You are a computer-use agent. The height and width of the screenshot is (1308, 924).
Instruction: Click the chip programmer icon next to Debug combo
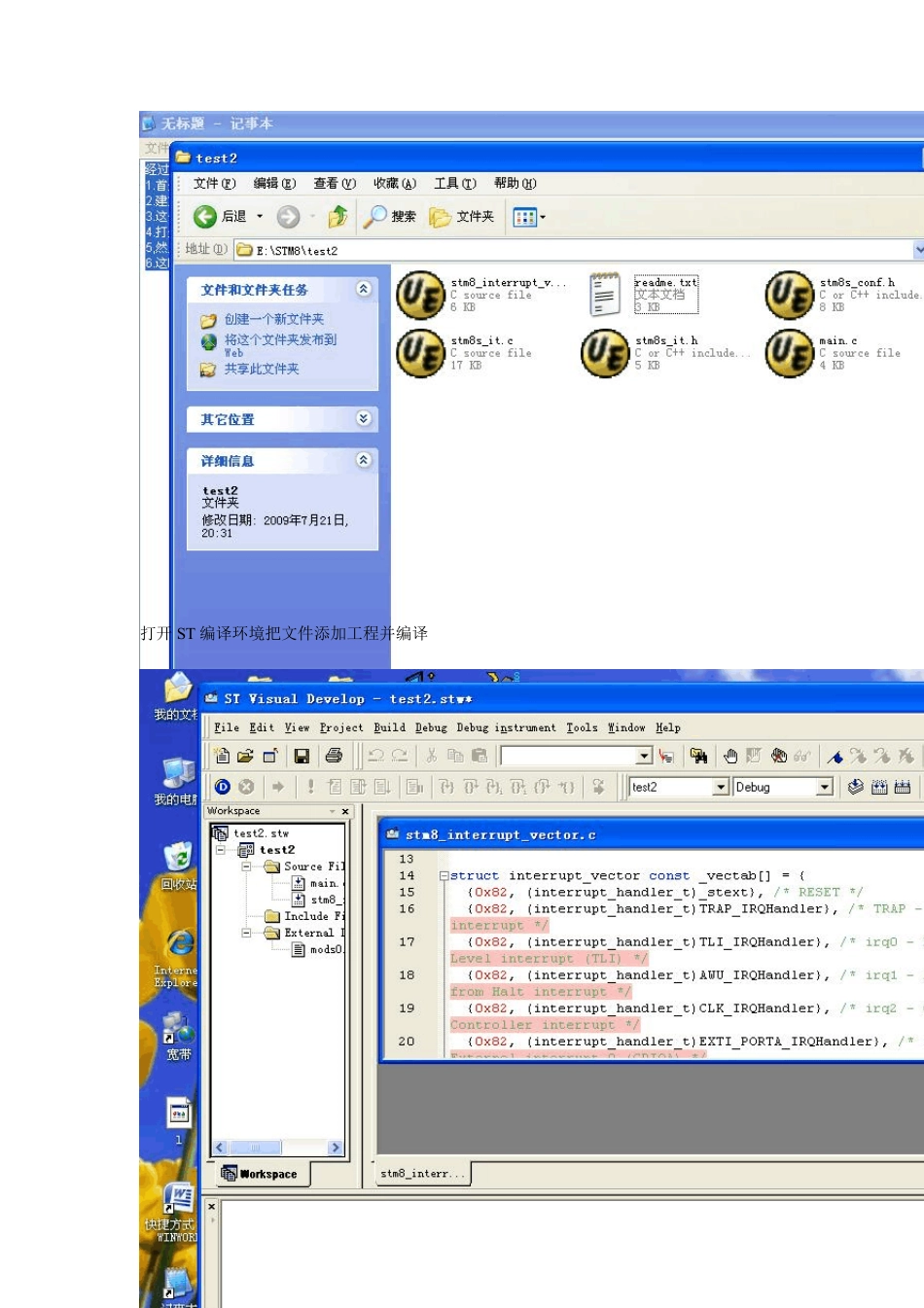point(855,787)
